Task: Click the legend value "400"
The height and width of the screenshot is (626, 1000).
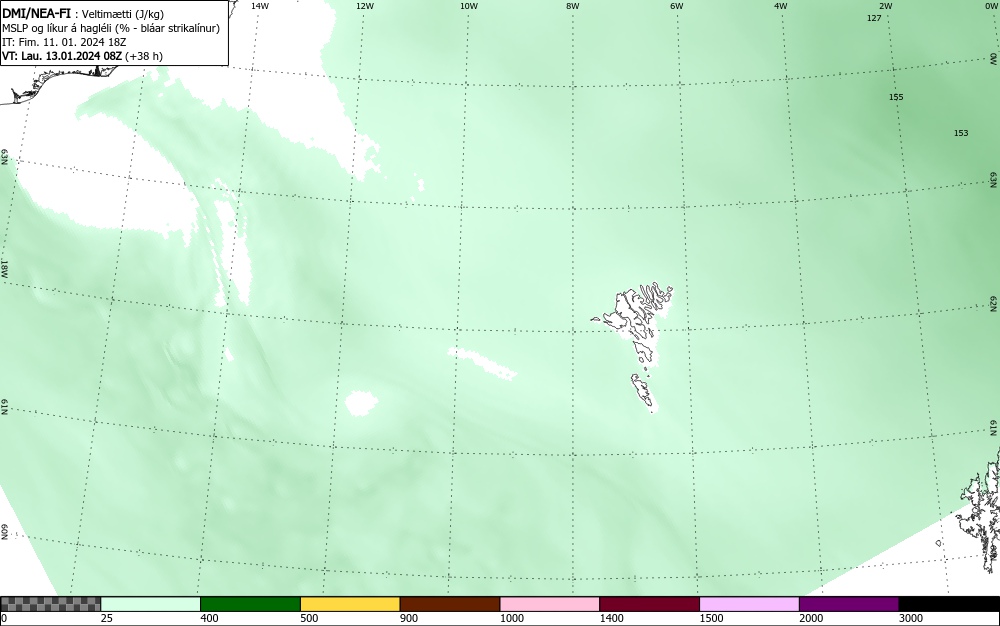Action: [x=209, y=618]
